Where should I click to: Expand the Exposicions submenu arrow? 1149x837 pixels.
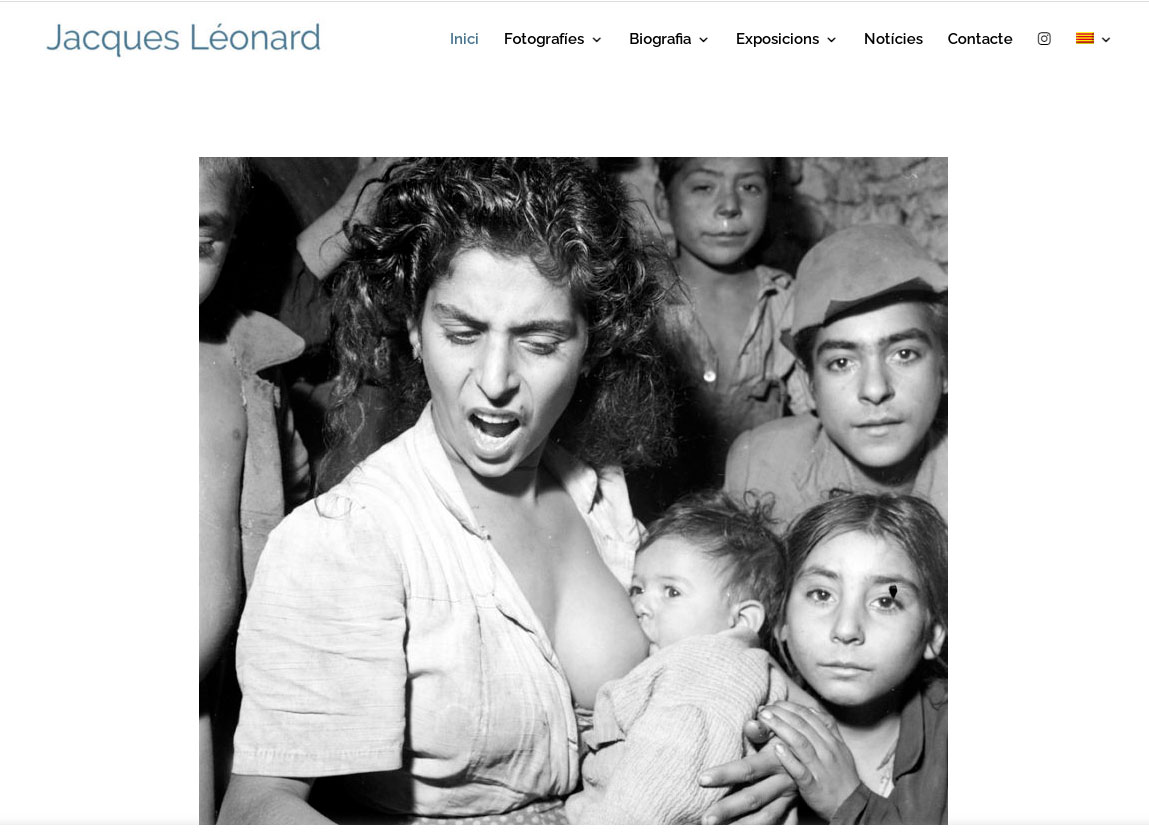(x=832, y=40)
